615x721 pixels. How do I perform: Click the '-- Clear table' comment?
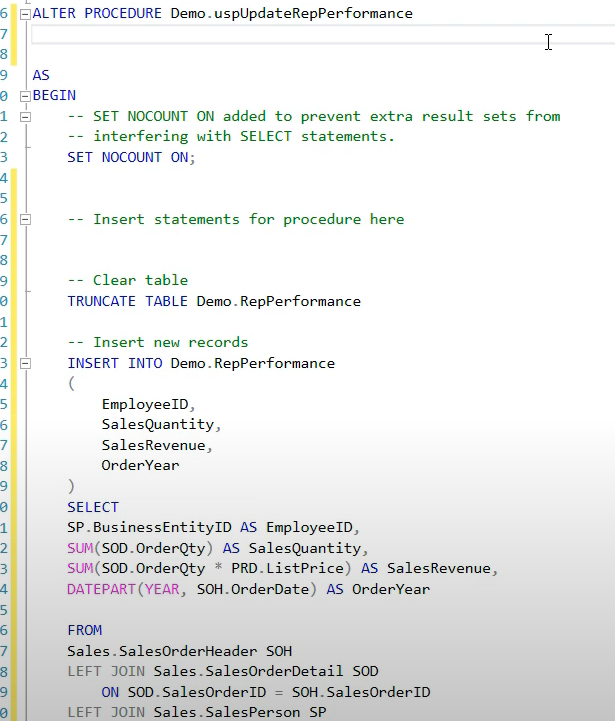point(128,280)
